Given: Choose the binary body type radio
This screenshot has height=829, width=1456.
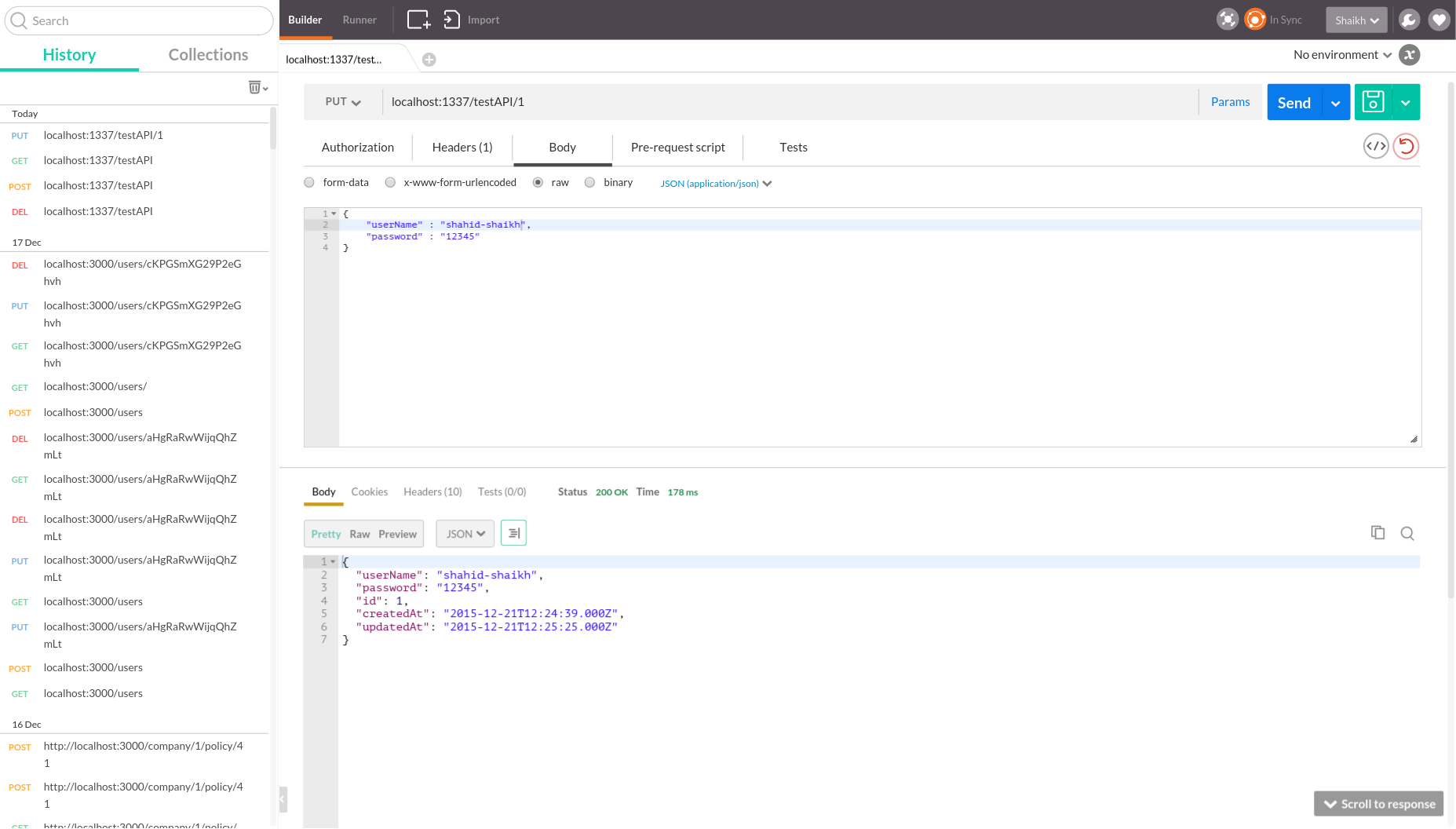Looking at the screenshot, I should tap(589, 183).
